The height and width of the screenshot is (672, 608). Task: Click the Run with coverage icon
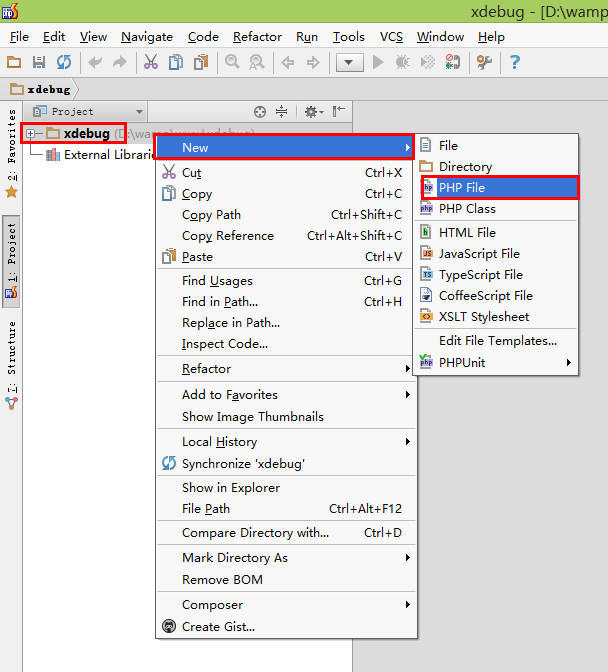coord(428,63)
